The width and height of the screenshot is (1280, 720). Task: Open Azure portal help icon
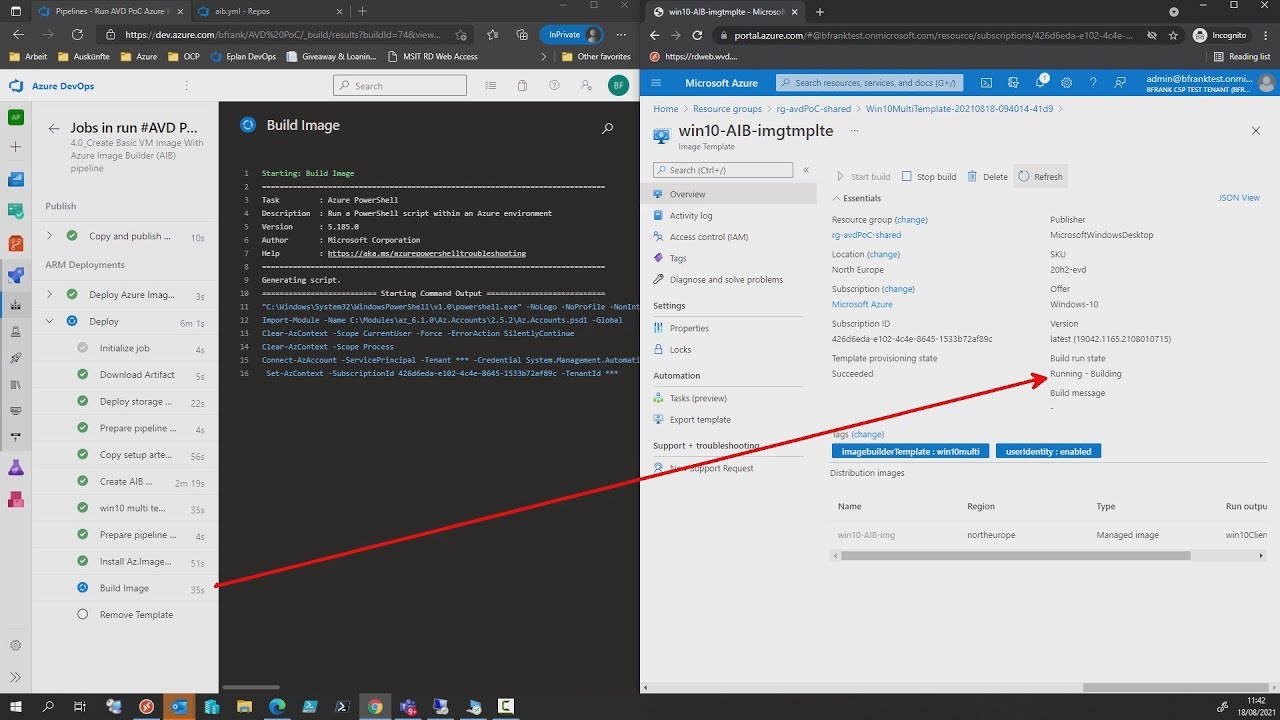pyautogui.click(x=1093, y=83)
